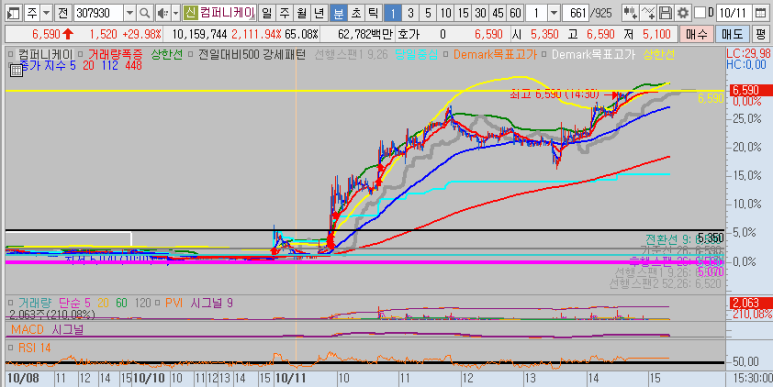
Task: Click the speaker sound alert icon
Action: [162, 13]
